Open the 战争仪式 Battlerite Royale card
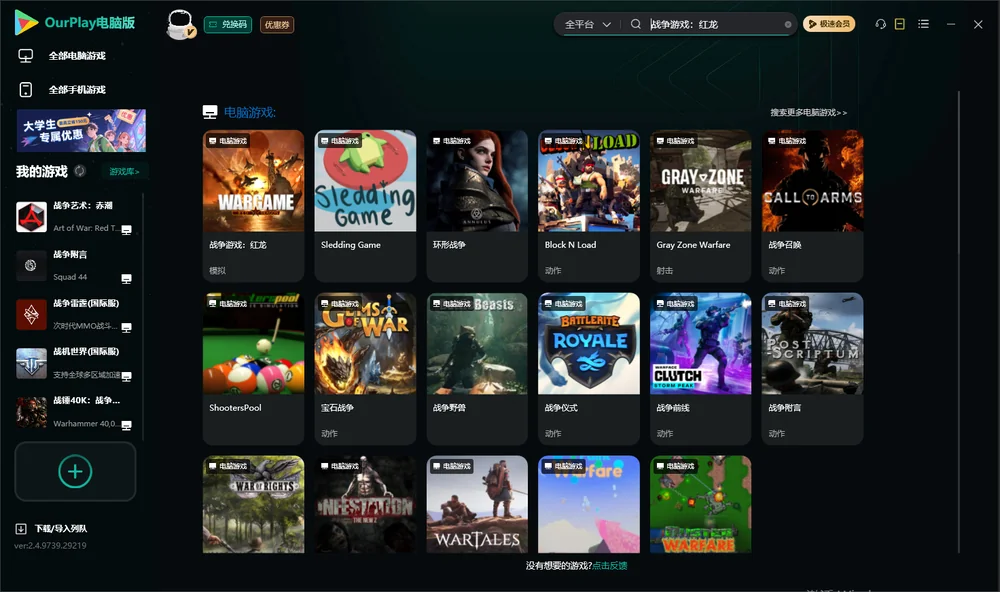 pos(589,368)
